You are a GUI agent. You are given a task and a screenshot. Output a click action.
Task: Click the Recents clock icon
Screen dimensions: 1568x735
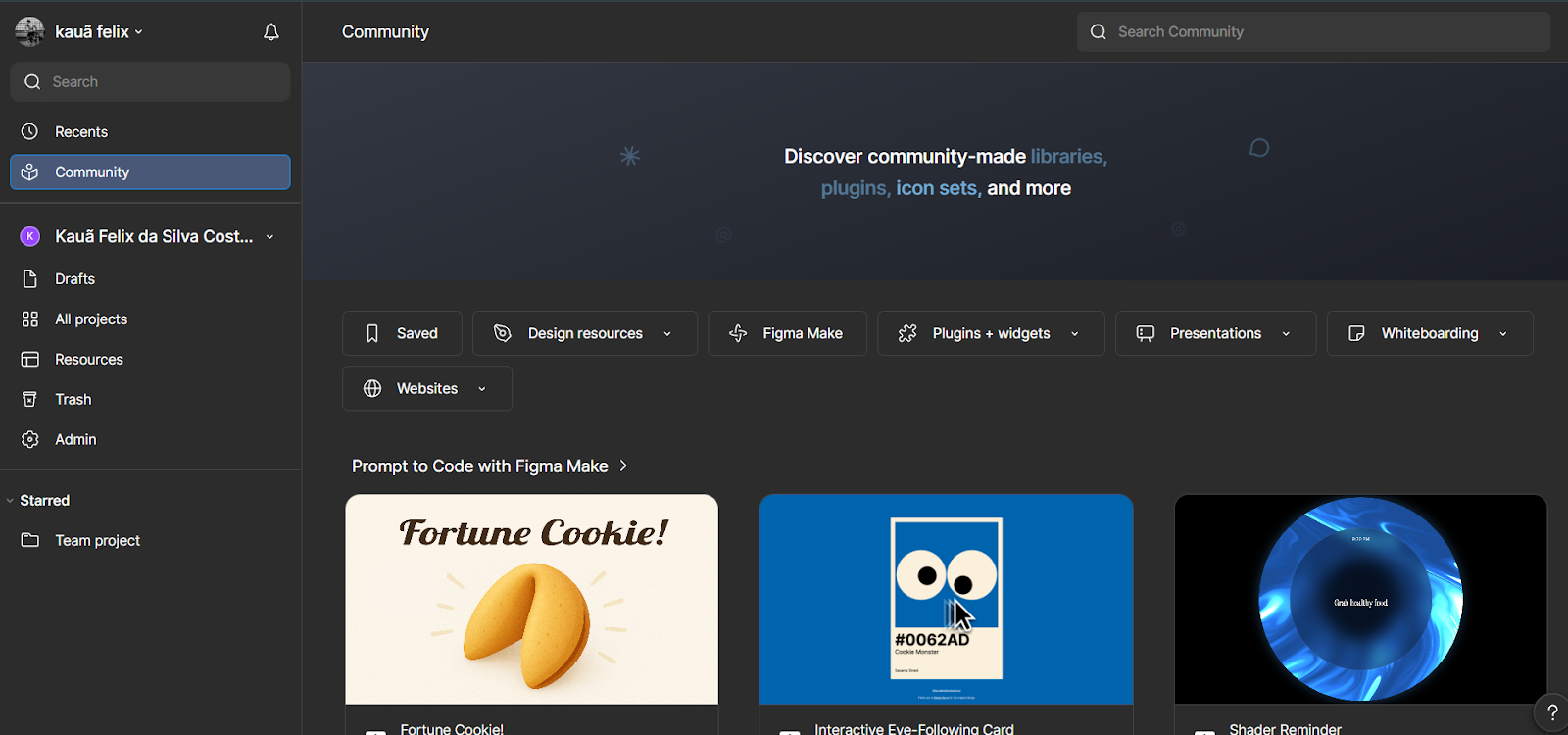click(30, 131)
